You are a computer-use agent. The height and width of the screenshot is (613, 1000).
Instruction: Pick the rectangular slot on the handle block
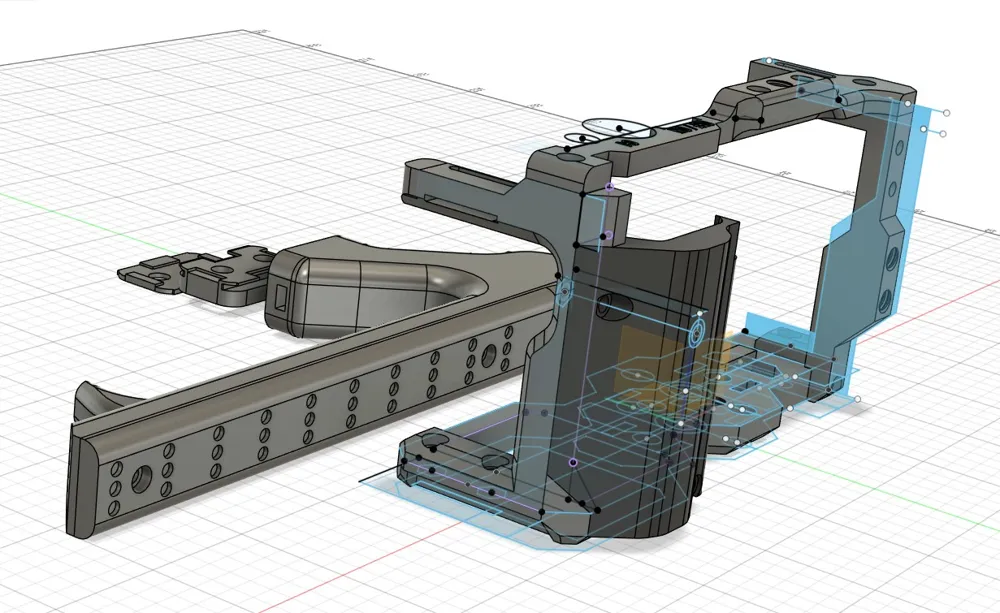pyautogui.click(x=281, y=295)
